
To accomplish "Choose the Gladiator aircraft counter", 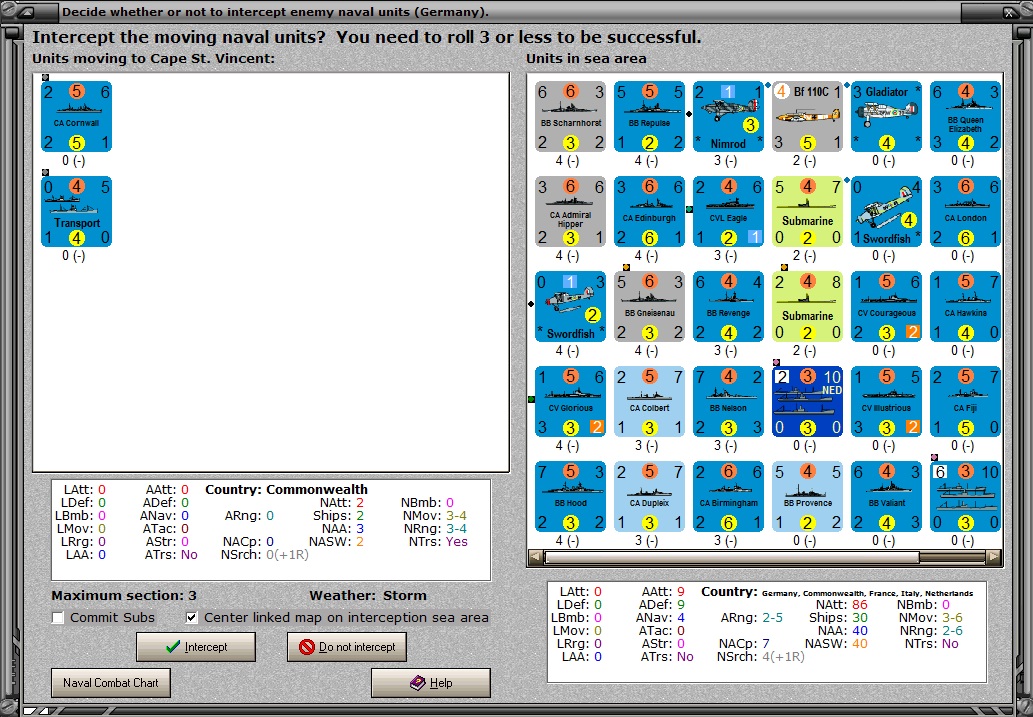I will (x=887, y=117).
